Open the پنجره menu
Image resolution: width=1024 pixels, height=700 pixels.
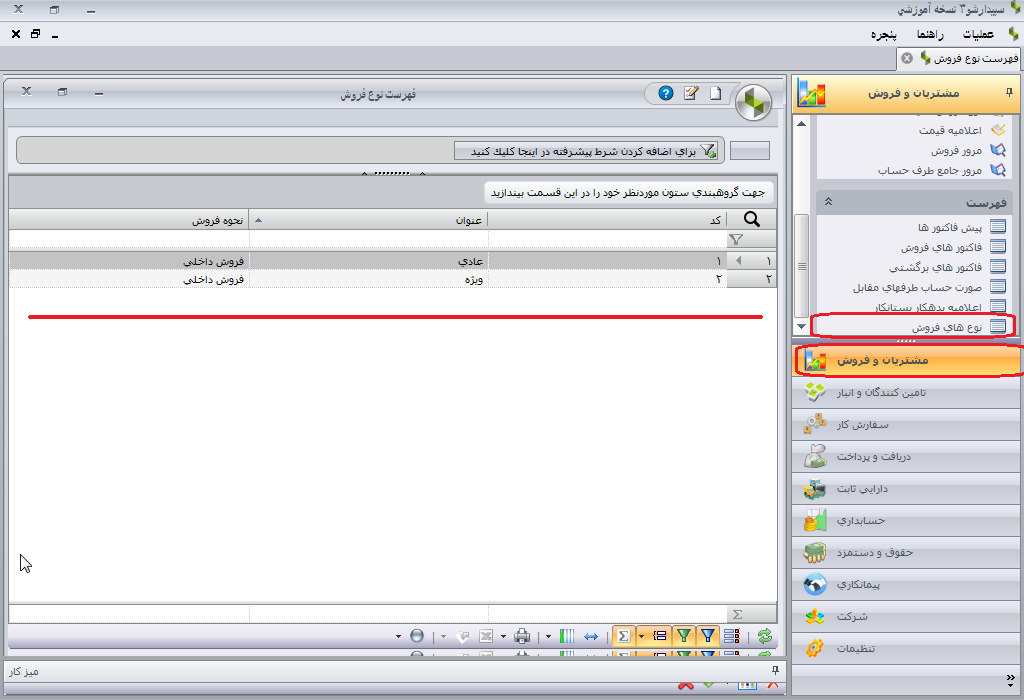pos(884,34)
